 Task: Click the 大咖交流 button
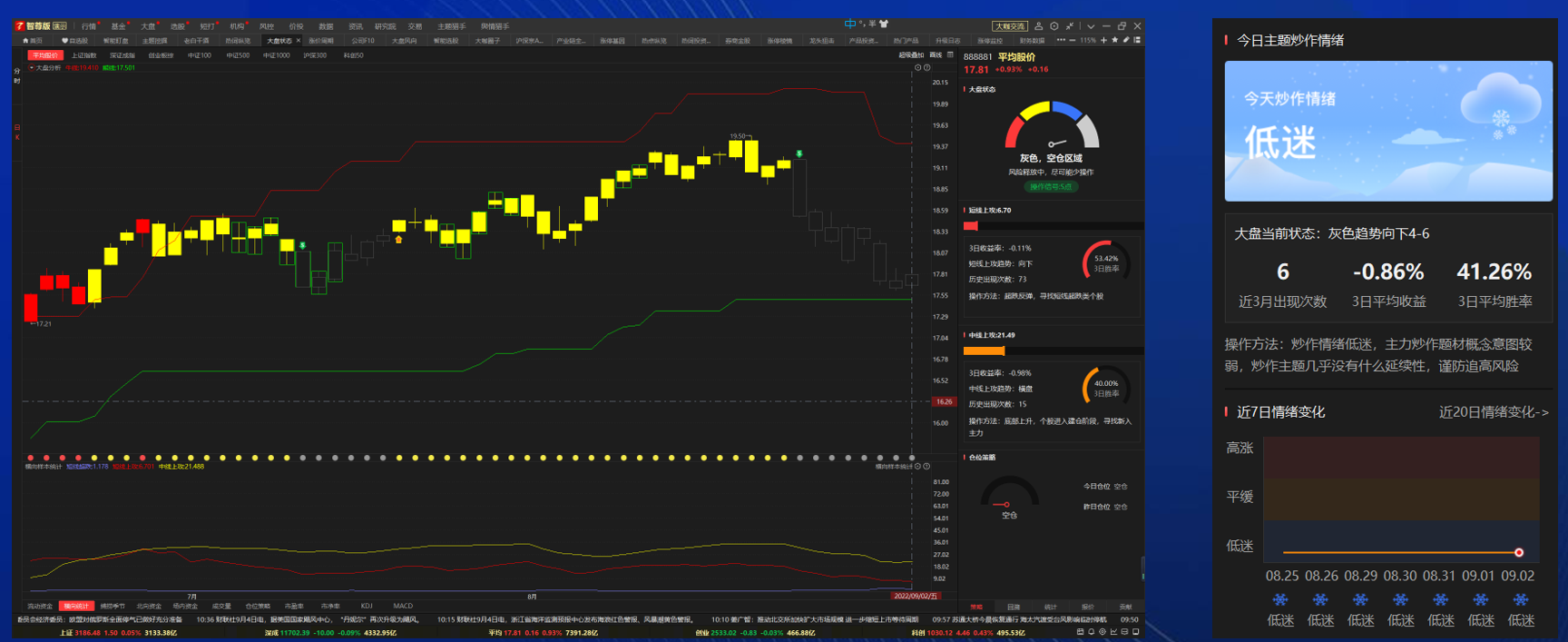coord(1010,26)
